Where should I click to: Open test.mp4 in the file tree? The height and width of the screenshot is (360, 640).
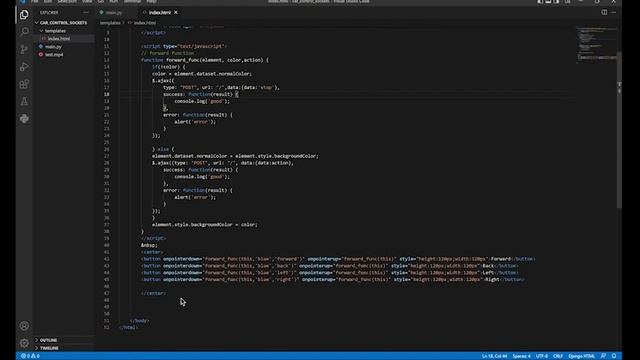click(54, 55)
